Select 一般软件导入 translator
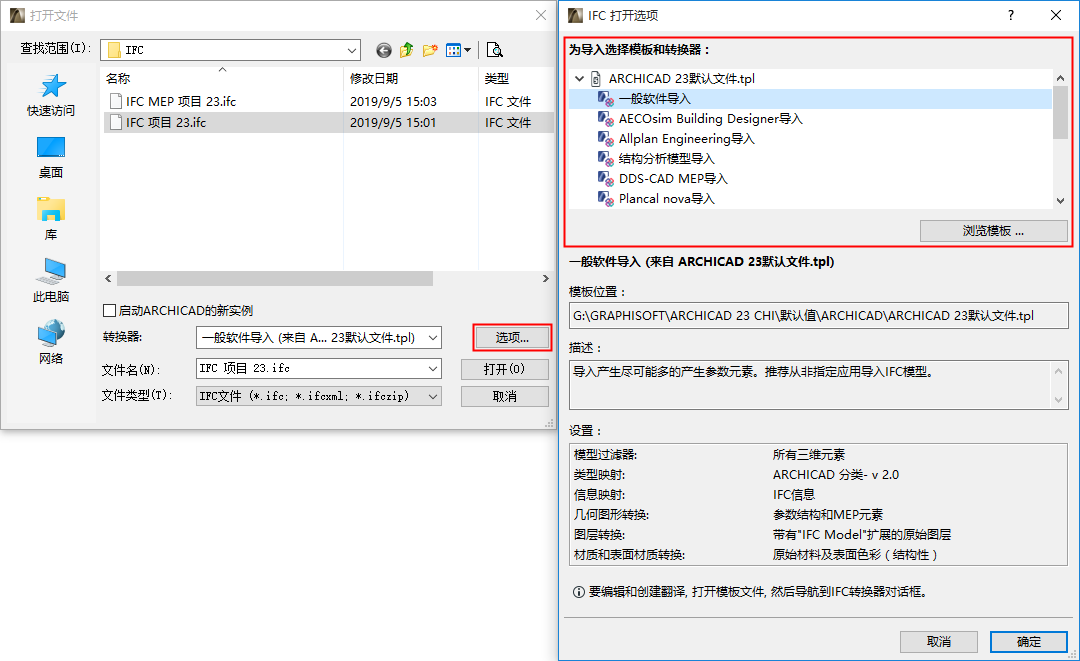The width and height of the screenshot is (1080, 661). tap(654, 99)
